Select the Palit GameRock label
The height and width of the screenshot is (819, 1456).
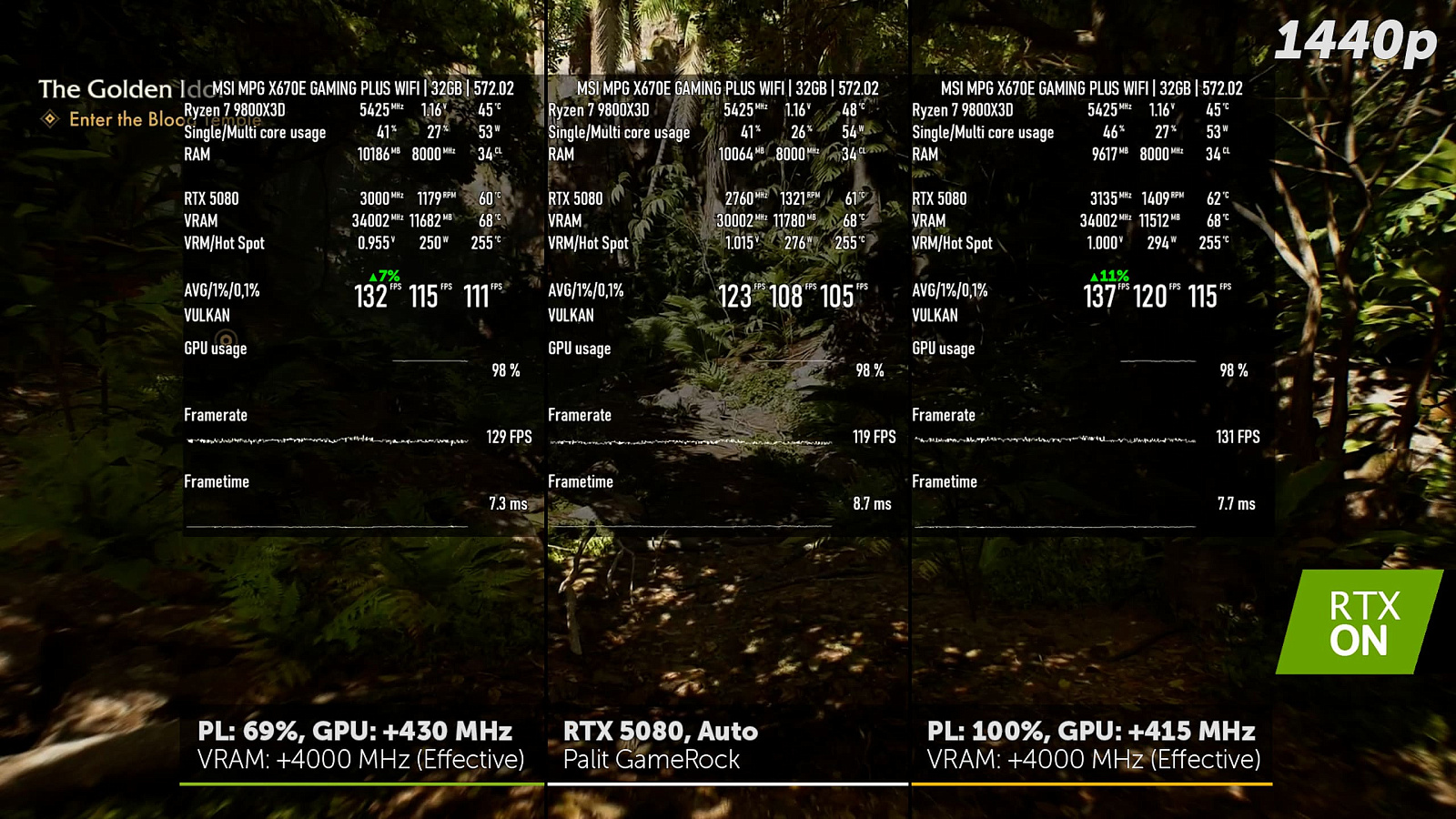click(652, 760)
